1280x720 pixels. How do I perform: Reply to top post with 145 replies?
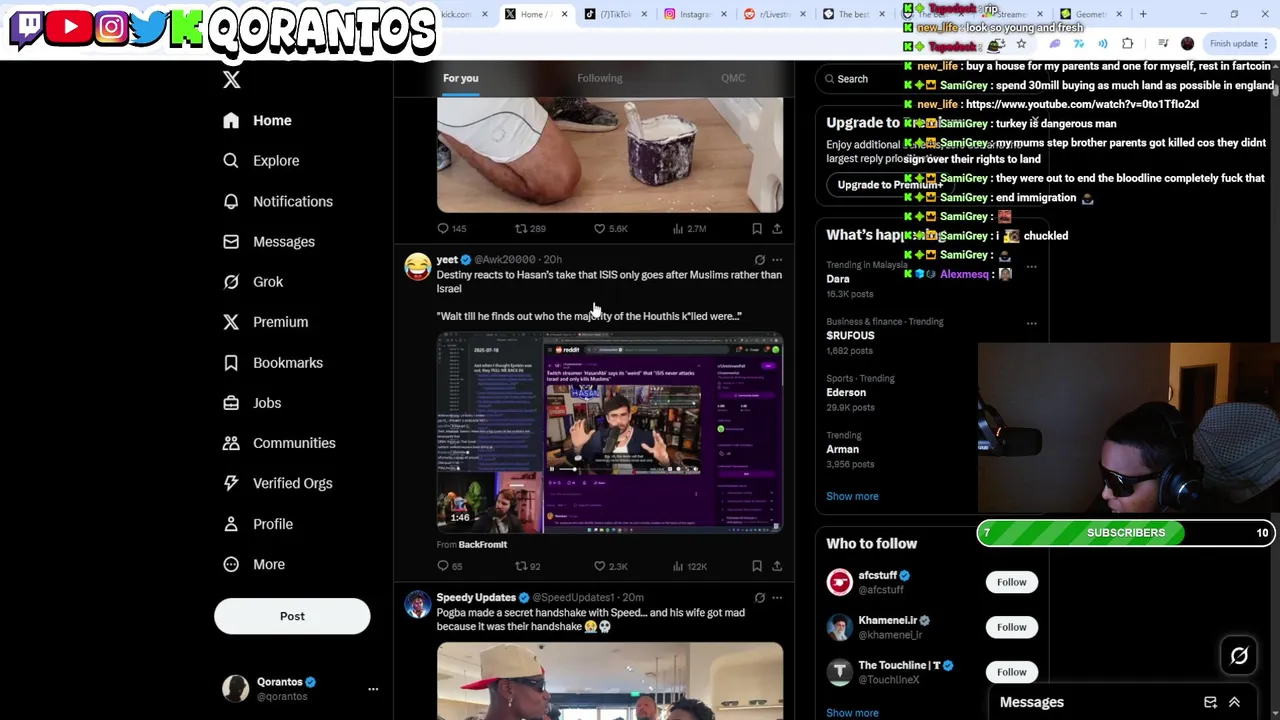[x=452, y=229]
